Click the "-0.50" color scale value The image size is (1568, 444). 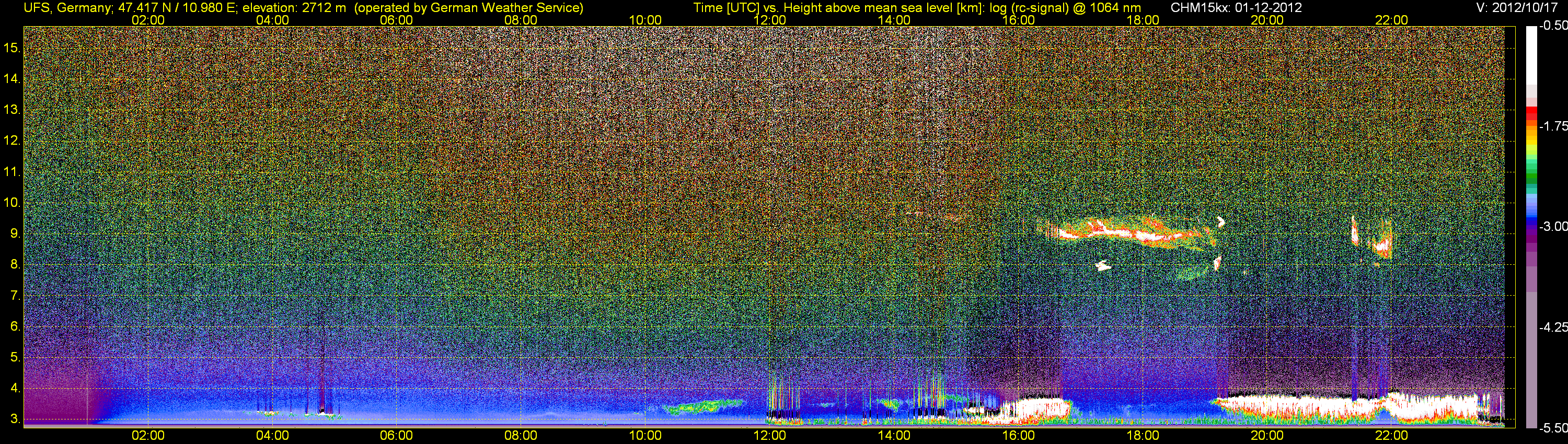coord(1553,26)
